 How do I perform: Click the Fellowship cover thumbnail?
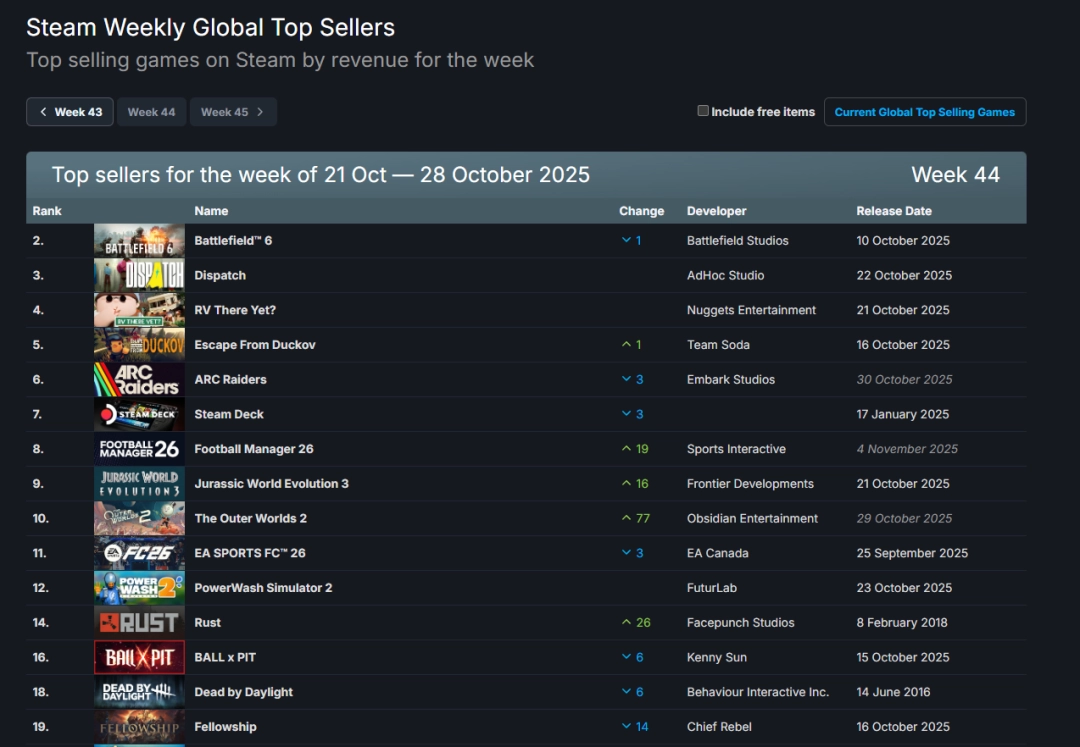coord(139,726)
